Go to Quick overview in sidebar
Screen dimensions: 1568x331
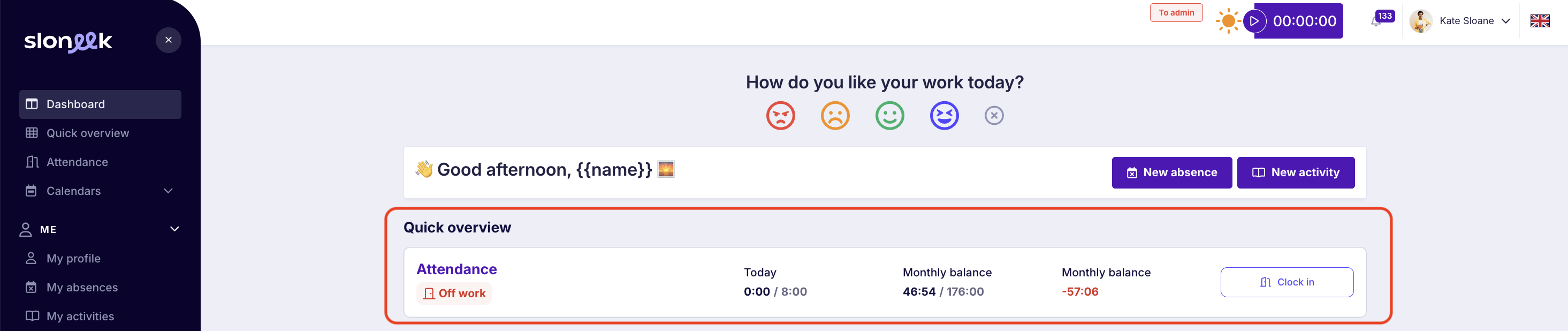88,133
